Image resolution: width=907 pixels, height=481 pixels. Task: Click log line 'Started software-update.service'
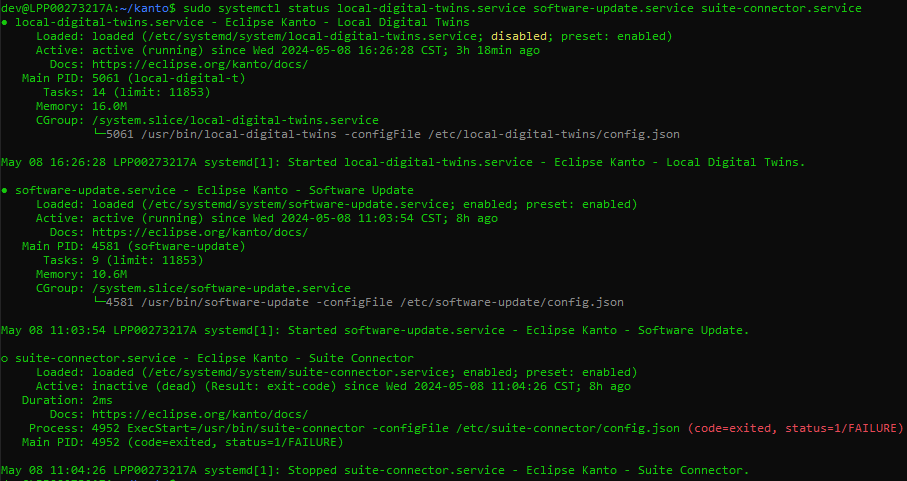coord(375,331)
